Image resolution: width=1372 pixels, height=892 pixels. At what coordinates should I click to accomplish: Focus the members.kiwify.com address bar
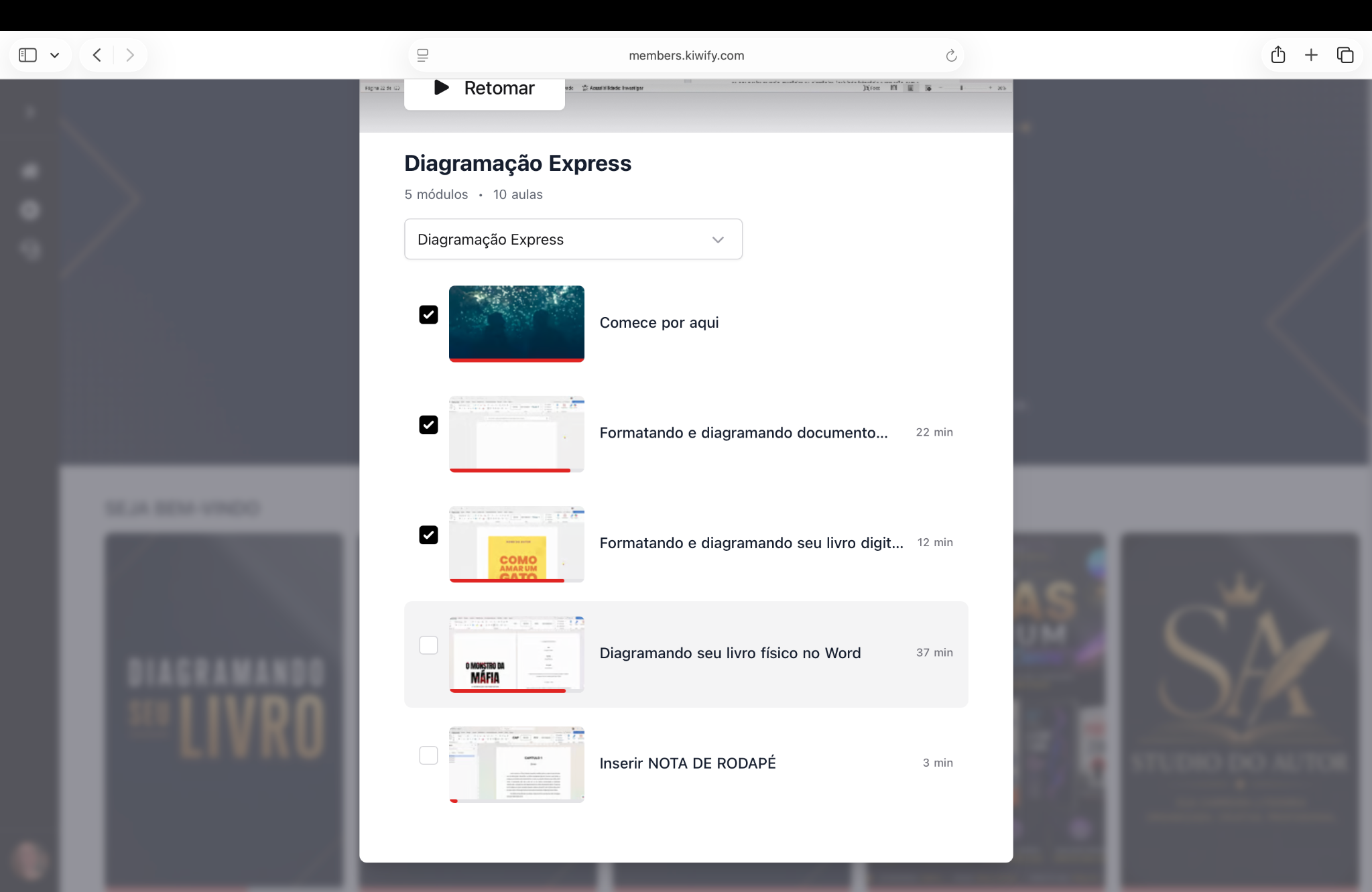click(686, 56)
